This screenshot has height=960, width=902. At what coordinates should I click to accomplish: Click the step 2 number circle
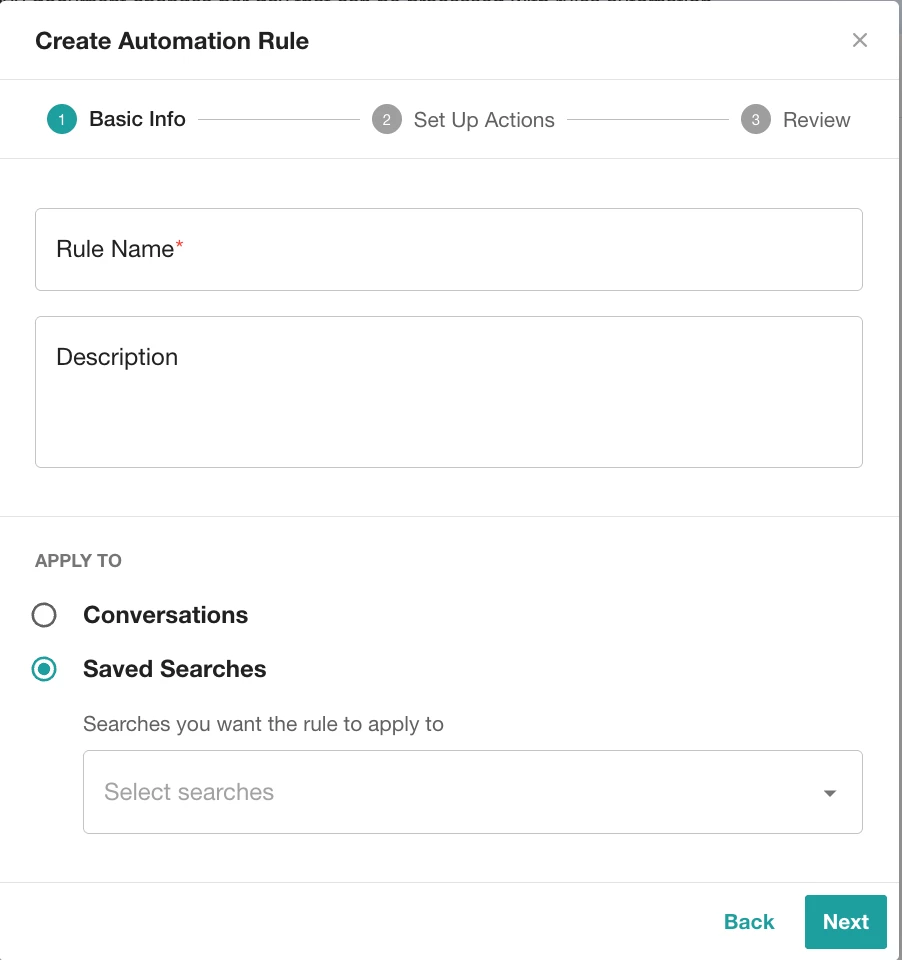(x=386, y=120)
